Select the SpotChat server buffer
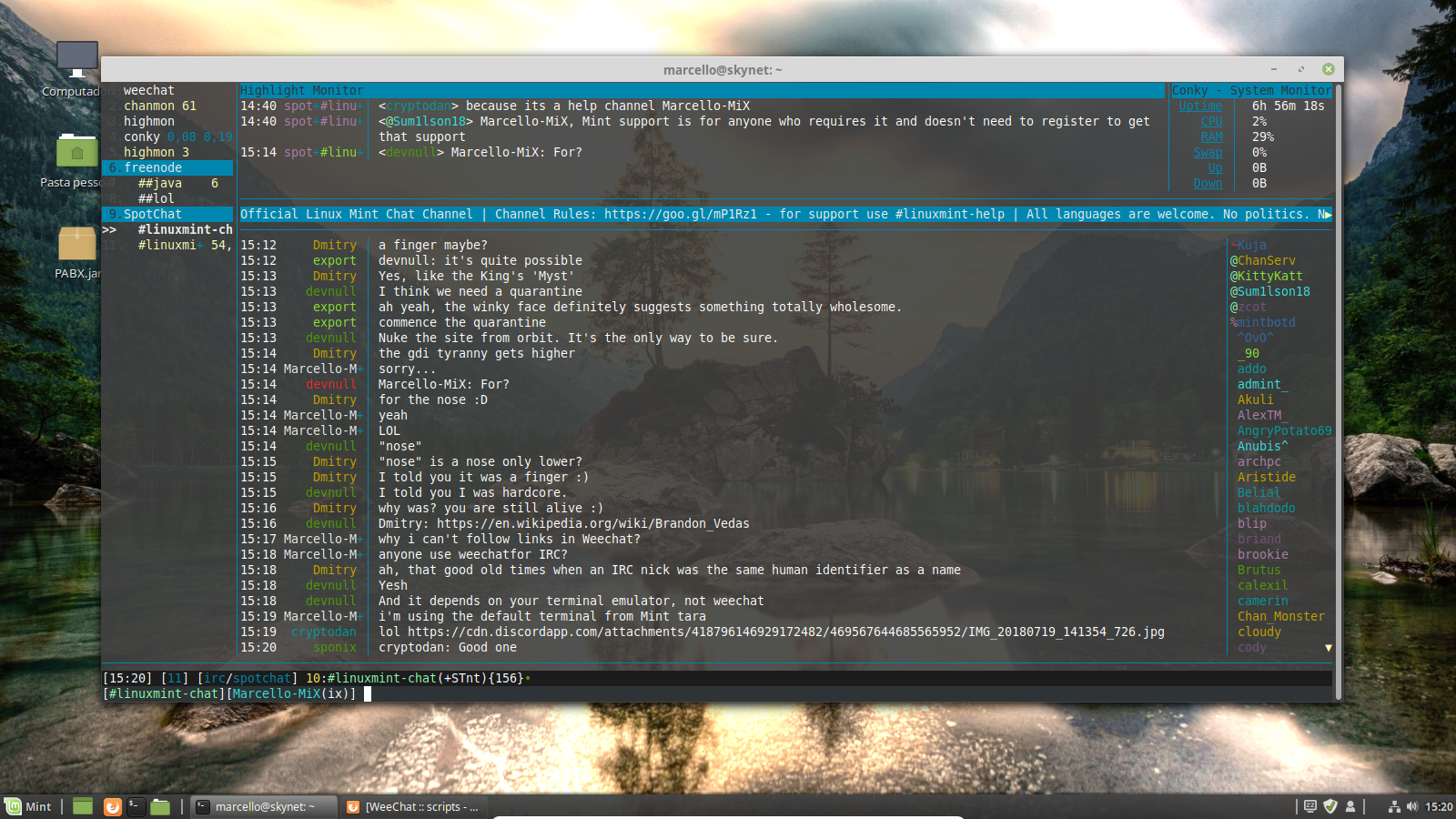The height and width of the screenshot is (819, 1456). click(x=168, y=214)
